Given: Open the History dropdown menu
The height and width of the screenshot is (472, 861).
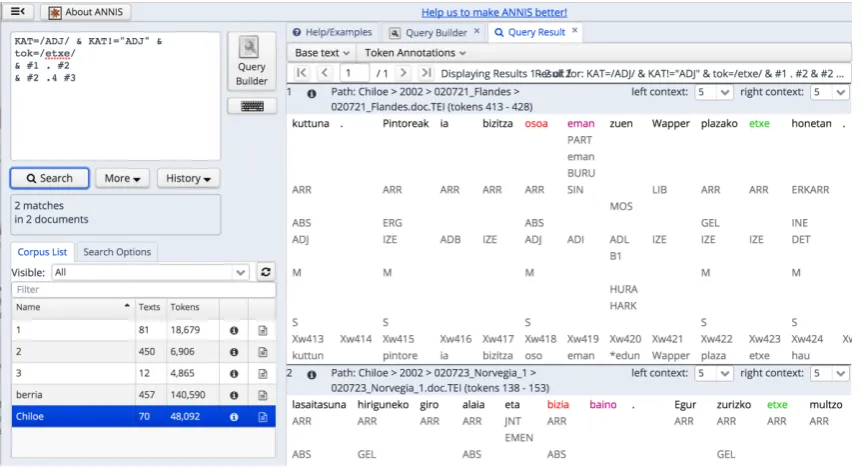Looking at the screenshot, I should click(188, 178).
